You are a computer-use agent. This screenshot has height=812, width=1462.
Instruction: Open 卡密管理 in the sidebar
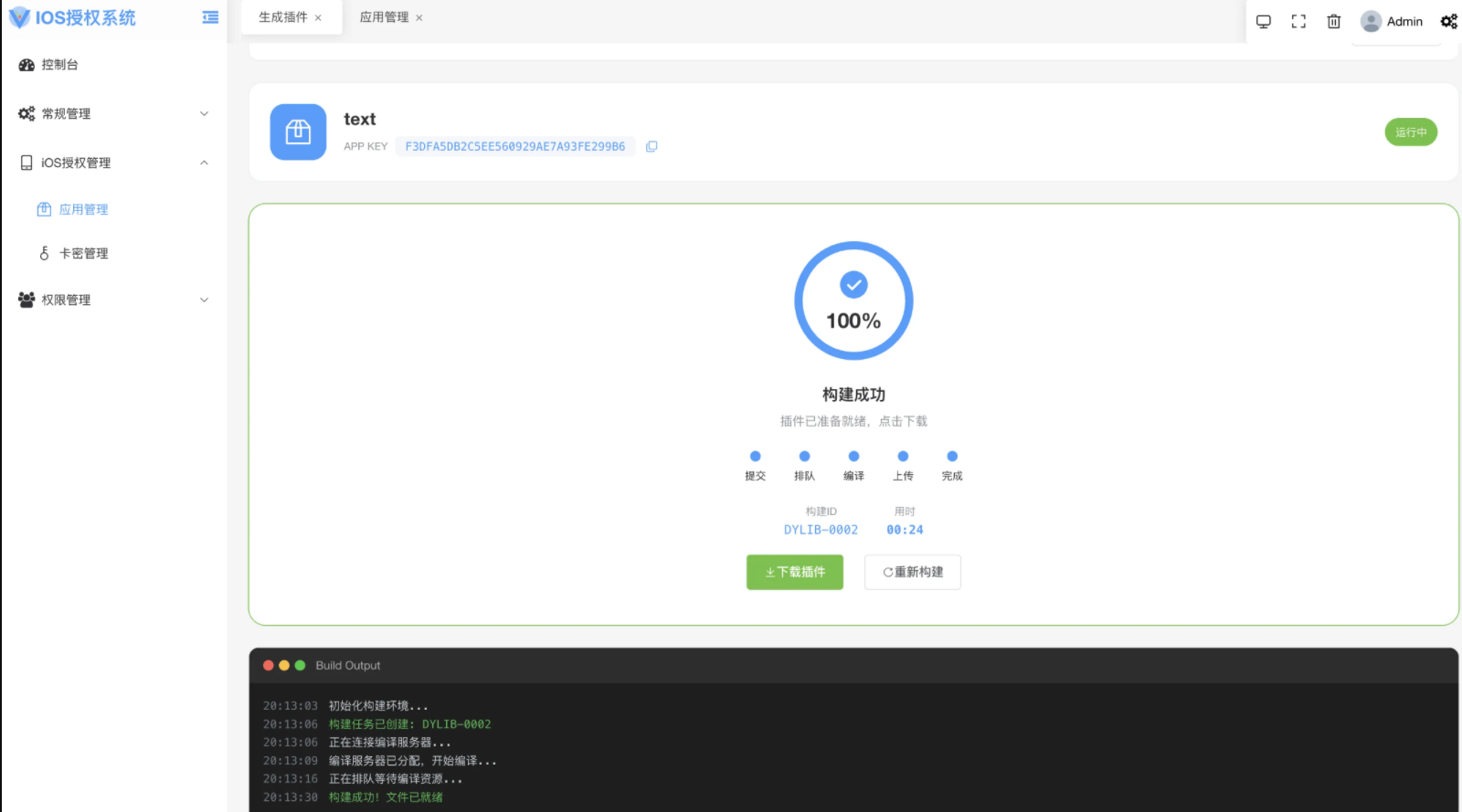(83, 254)
